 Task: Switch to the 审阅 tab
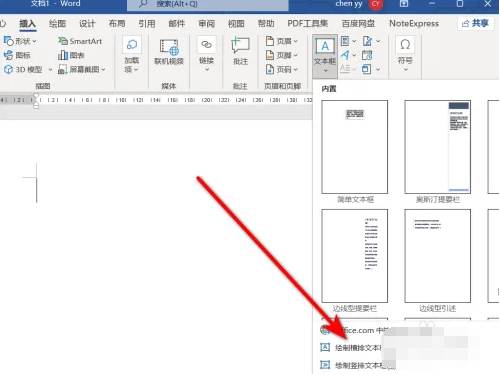coord(207,24)
